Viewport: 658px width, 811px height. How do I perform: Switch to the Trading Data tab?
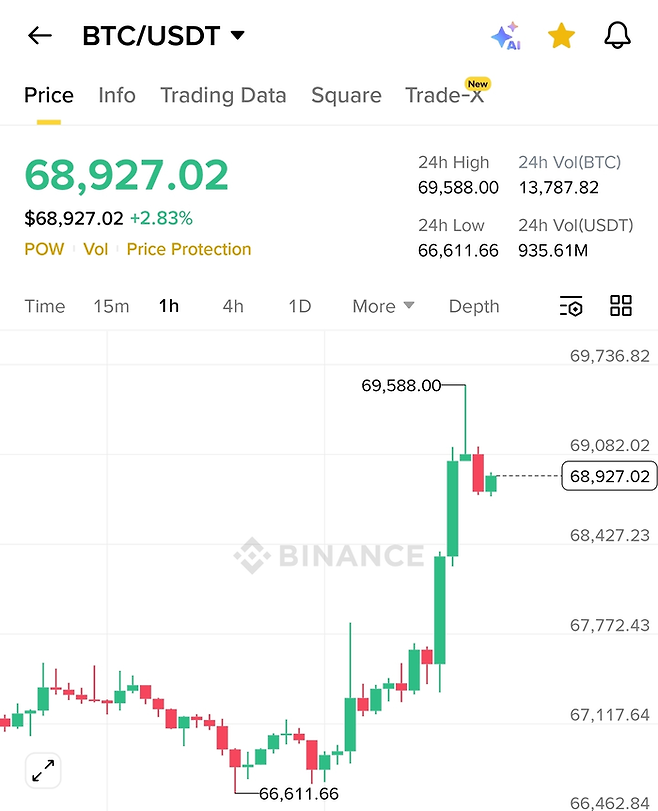223,95
